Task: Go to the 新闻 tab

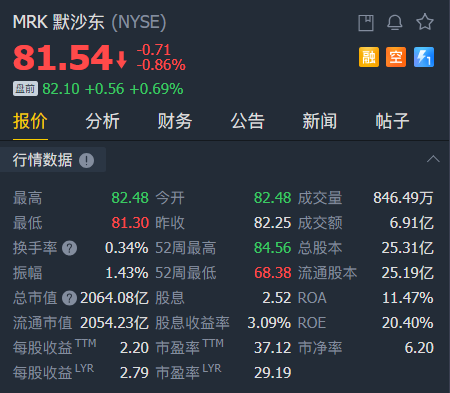Action: 320,121
